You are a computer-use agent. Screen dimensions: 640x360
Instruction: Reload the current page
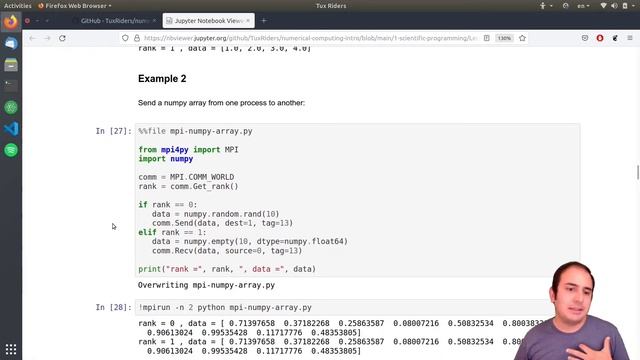(62, 38)
